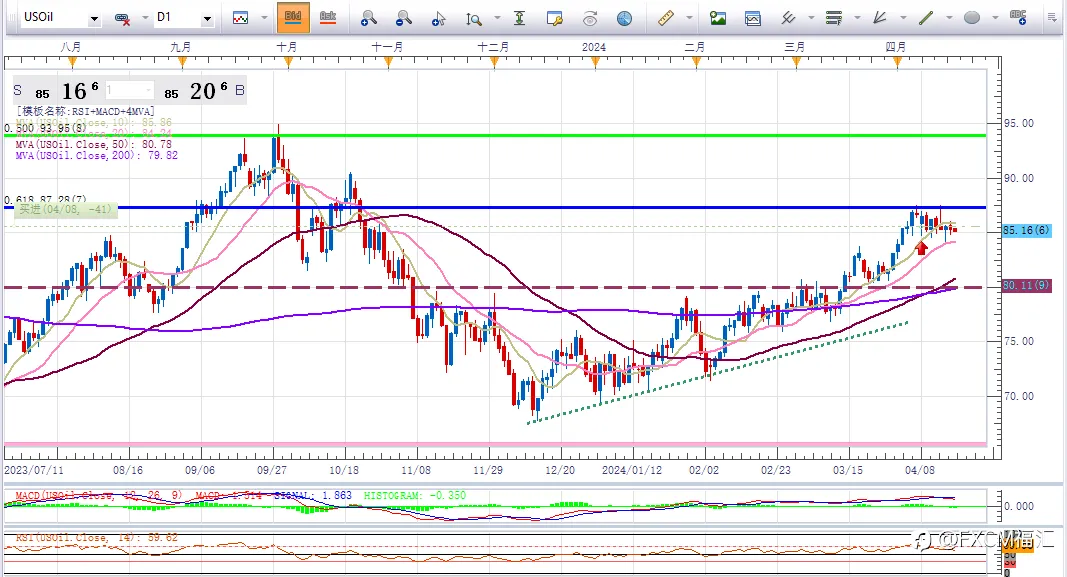Expand the trend line tool arrow
This screenshot has width=1067, height=577.
click(x=949, y=18)
